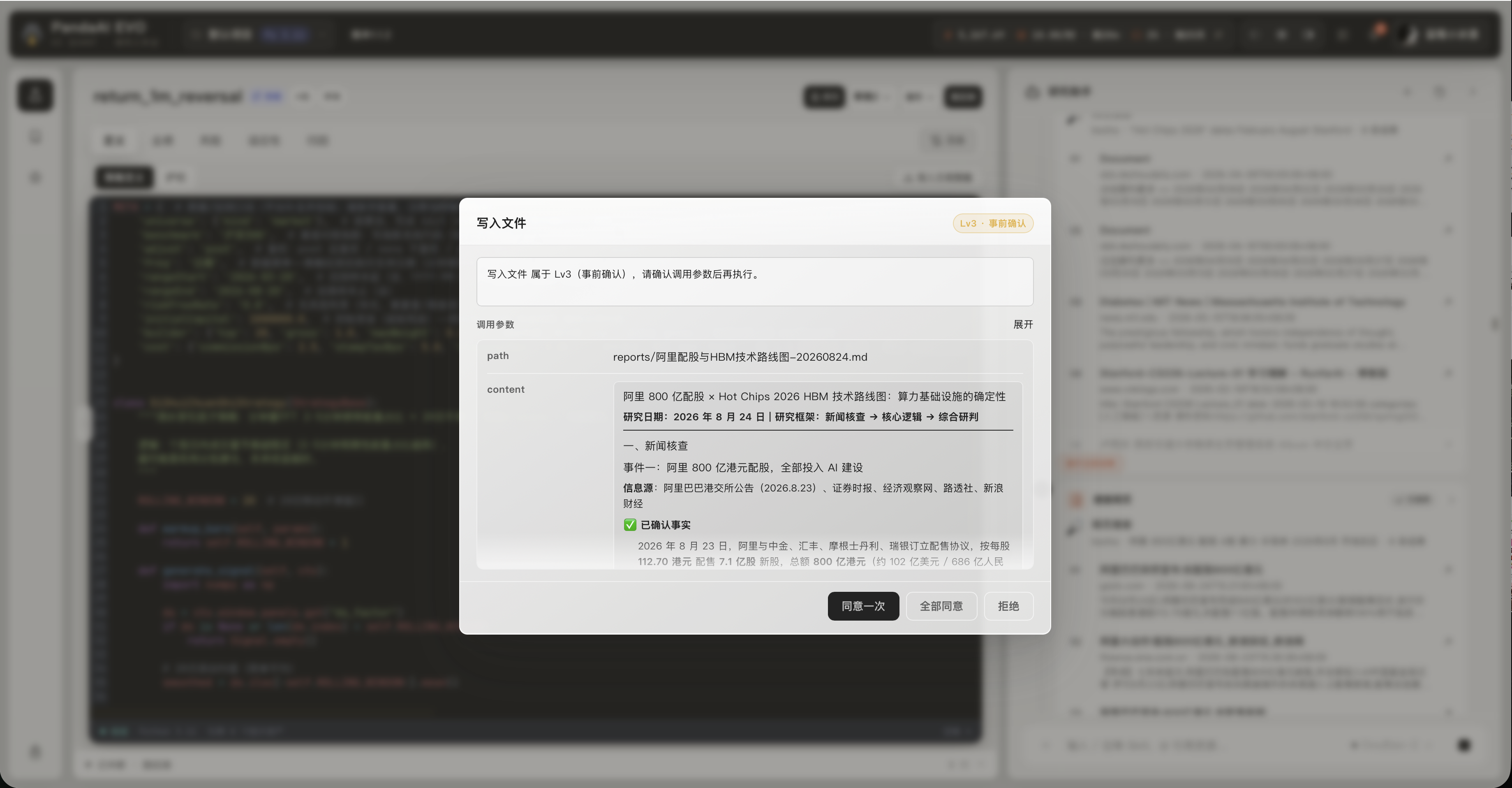Click the confirmation notice about Lv3 参数
The height and width of the screenshot is (788, 1512).
tap(755, 281)
